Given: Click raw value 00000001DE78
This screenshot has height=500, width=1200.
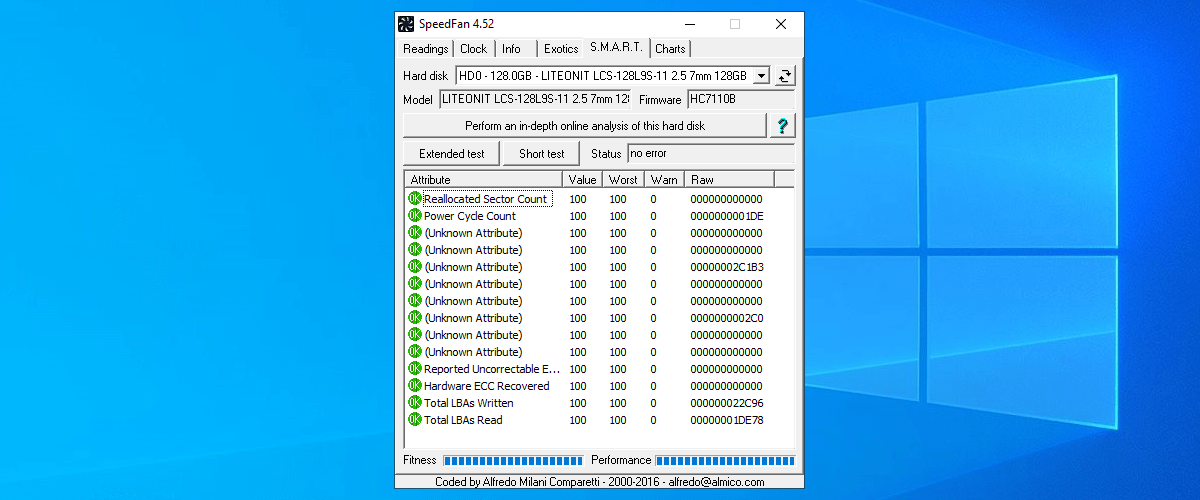Looking at the screenshot, I should point(726,420).
